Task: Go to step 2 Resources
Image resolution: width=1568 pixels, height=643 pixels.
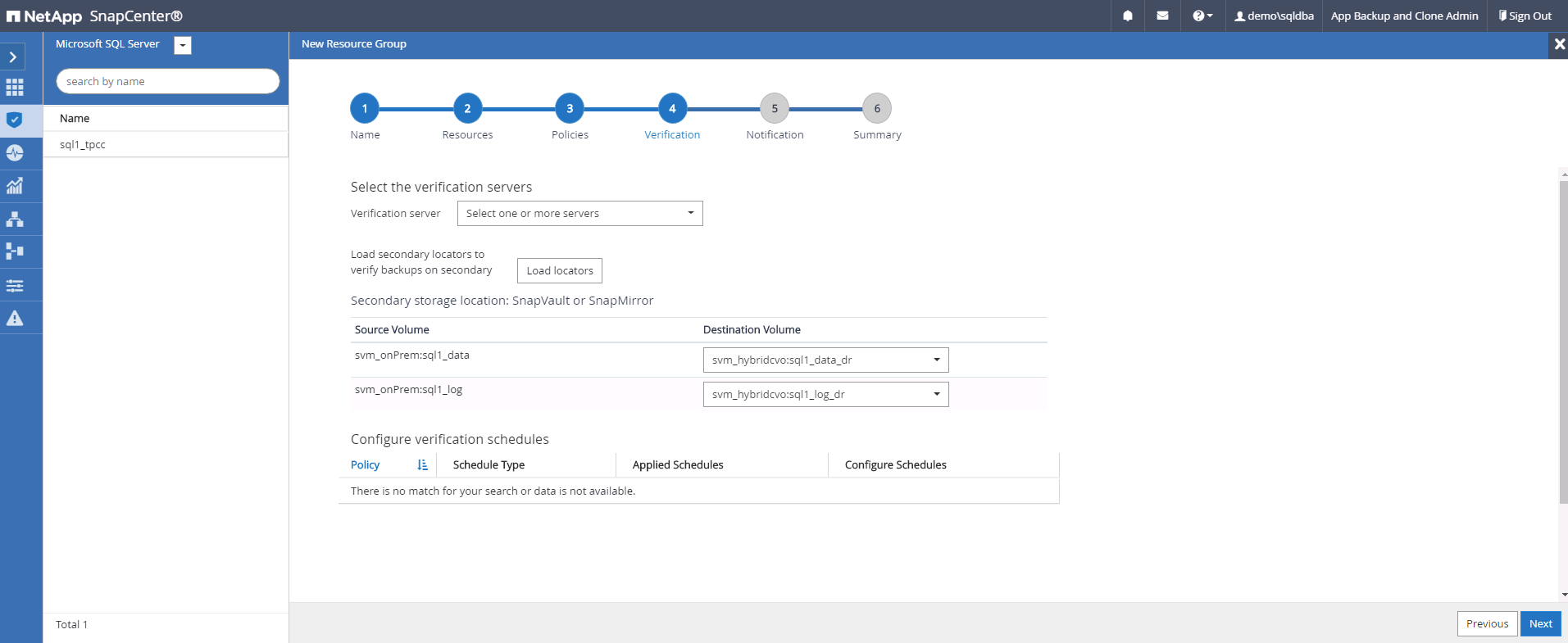Action: pos(467,108)
